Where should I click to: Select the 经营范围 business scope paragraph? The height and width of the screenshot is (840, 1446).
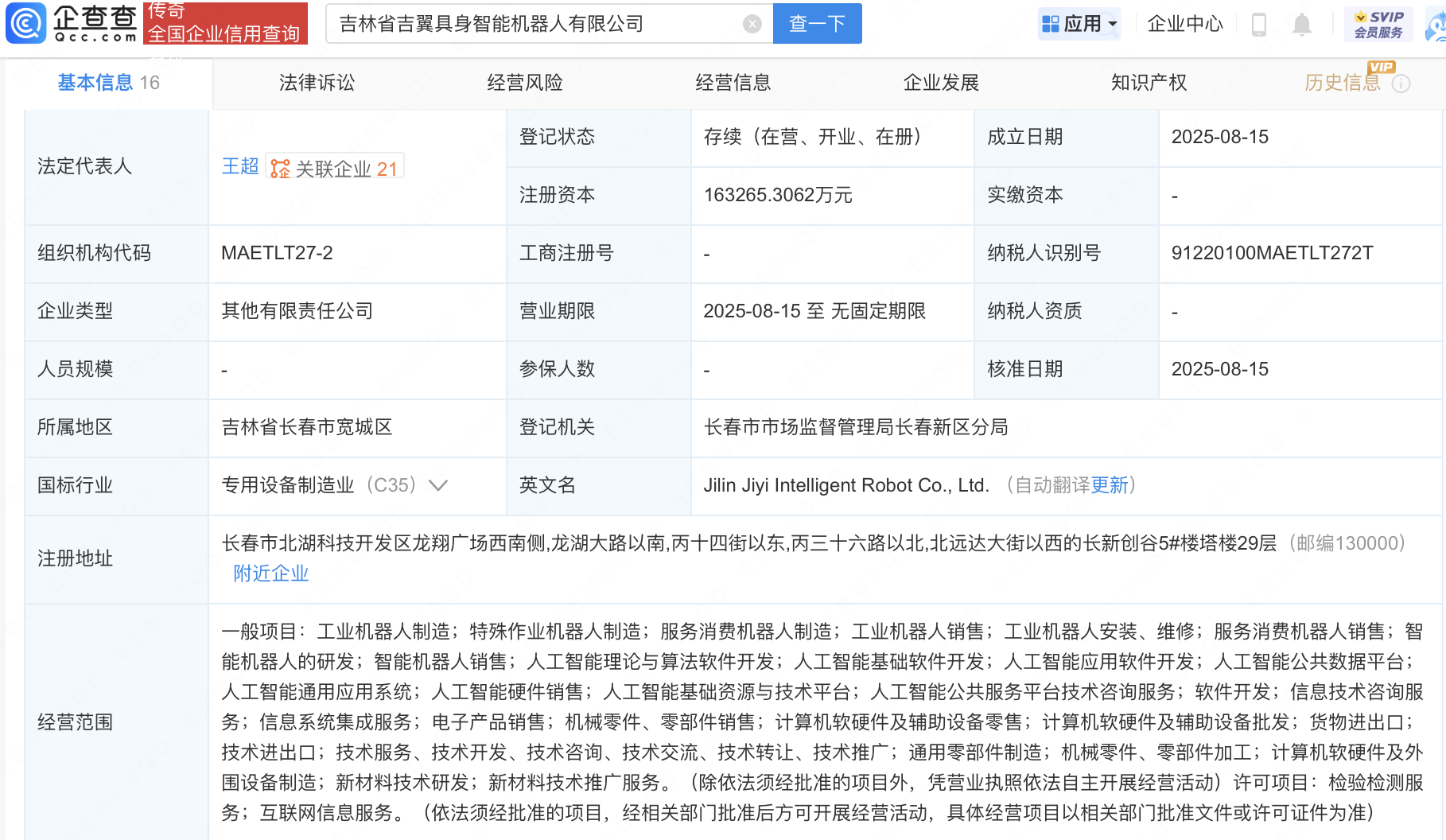coord(822,722)
